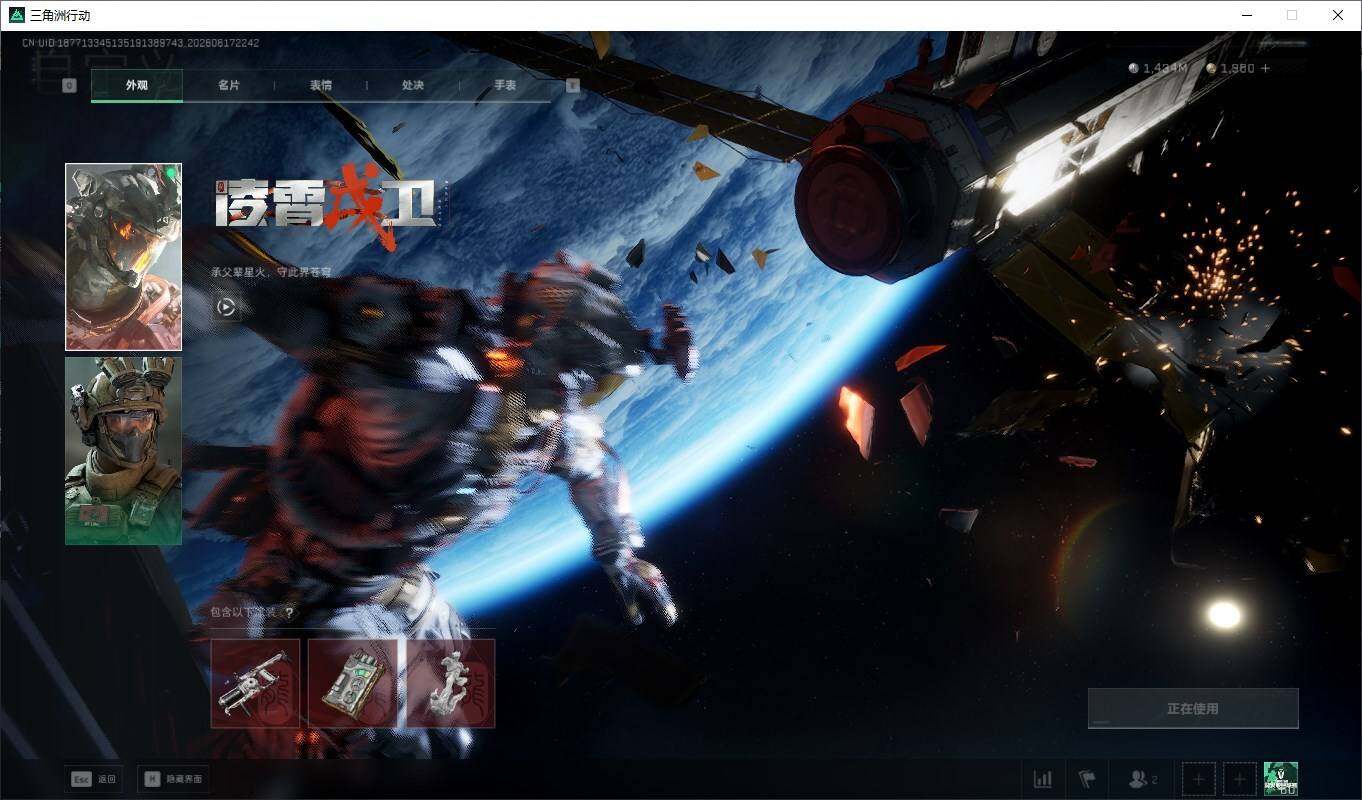Open the player avatar in bottom corner
The image size is (1362, 800).
coord(1281,779)
